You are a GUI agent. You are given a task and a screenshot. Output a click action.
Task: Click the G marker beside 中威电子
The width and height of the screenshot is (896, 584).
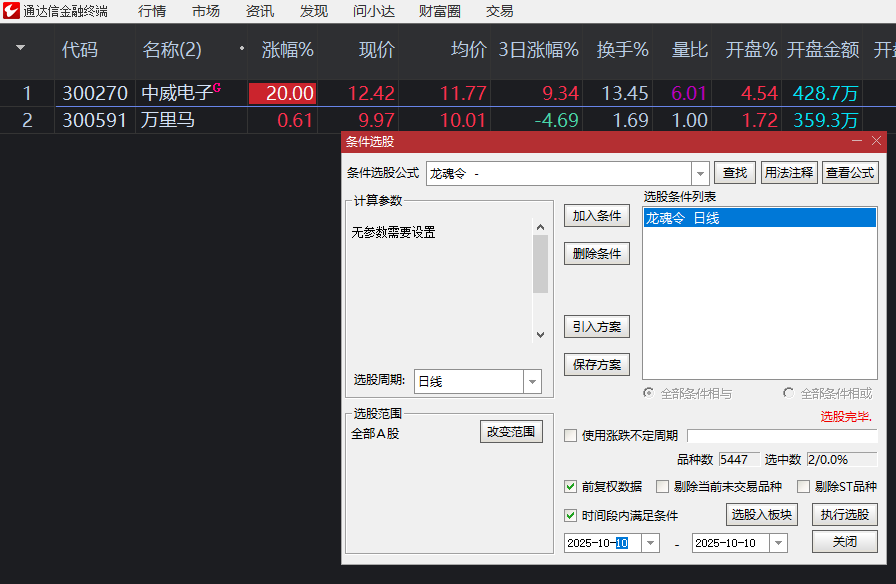(x=217, y=88)
